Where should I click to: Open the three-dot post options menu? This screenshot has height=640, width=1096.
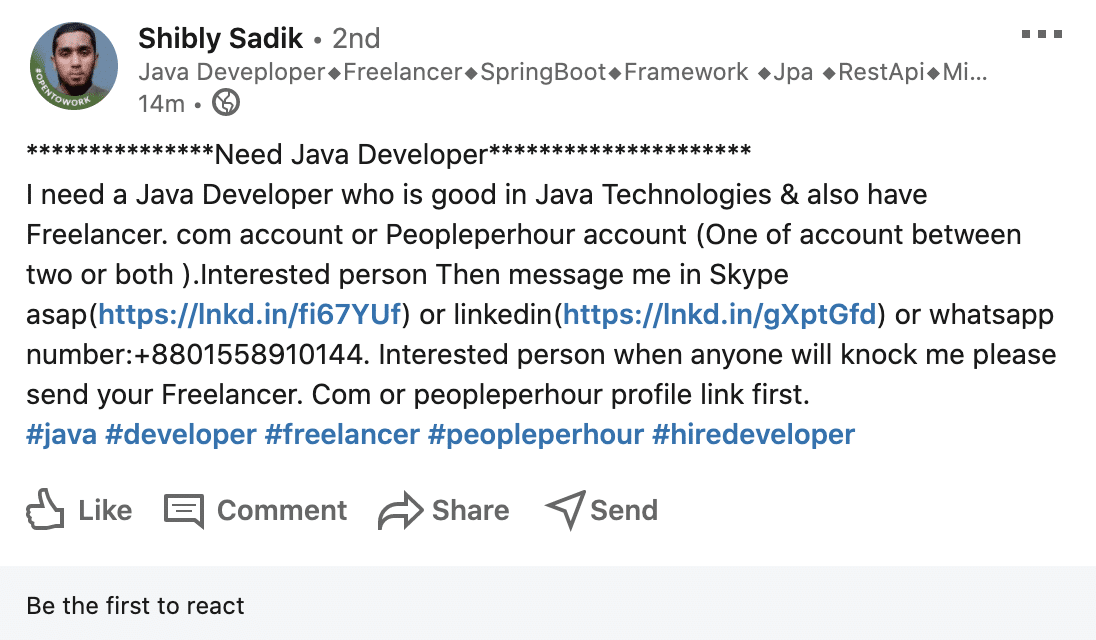point(1041,32)
